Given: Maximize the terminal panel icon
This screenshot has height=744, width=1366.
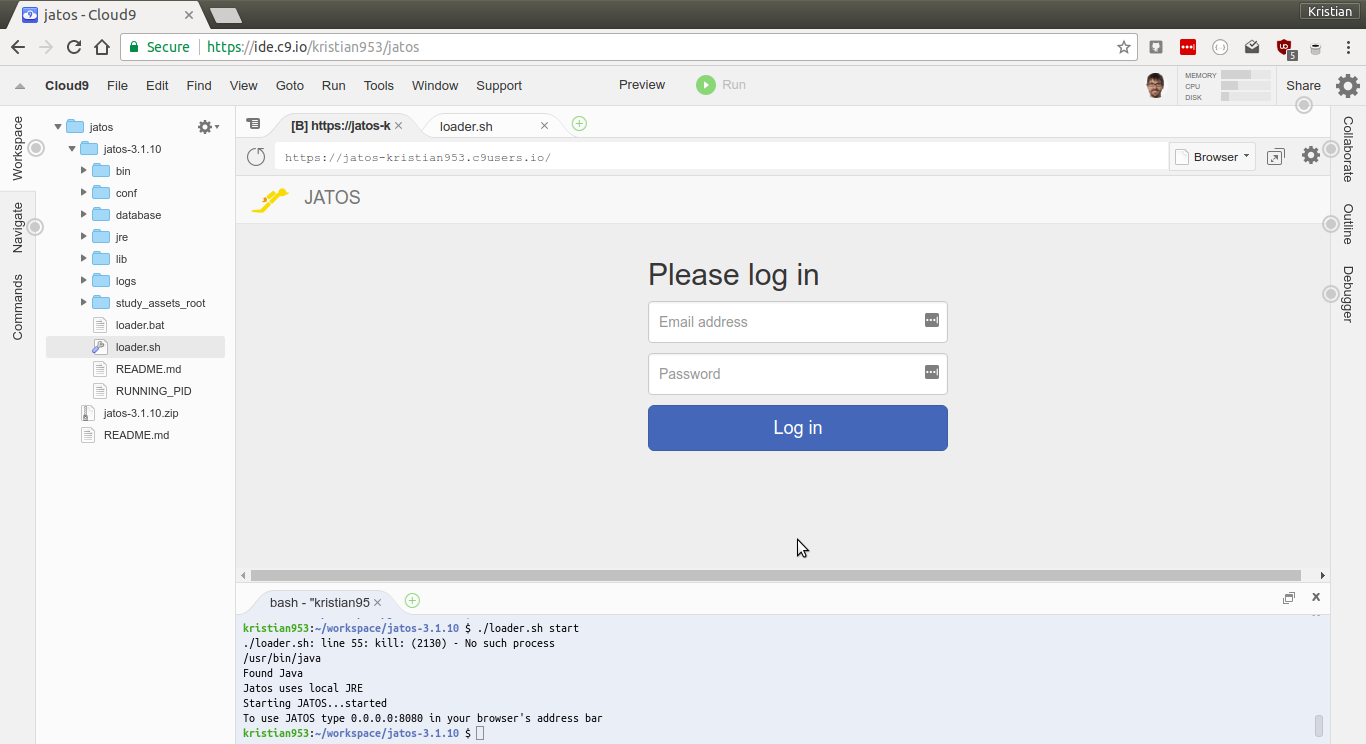Looking at the screenshot, I should [1289, 598].
